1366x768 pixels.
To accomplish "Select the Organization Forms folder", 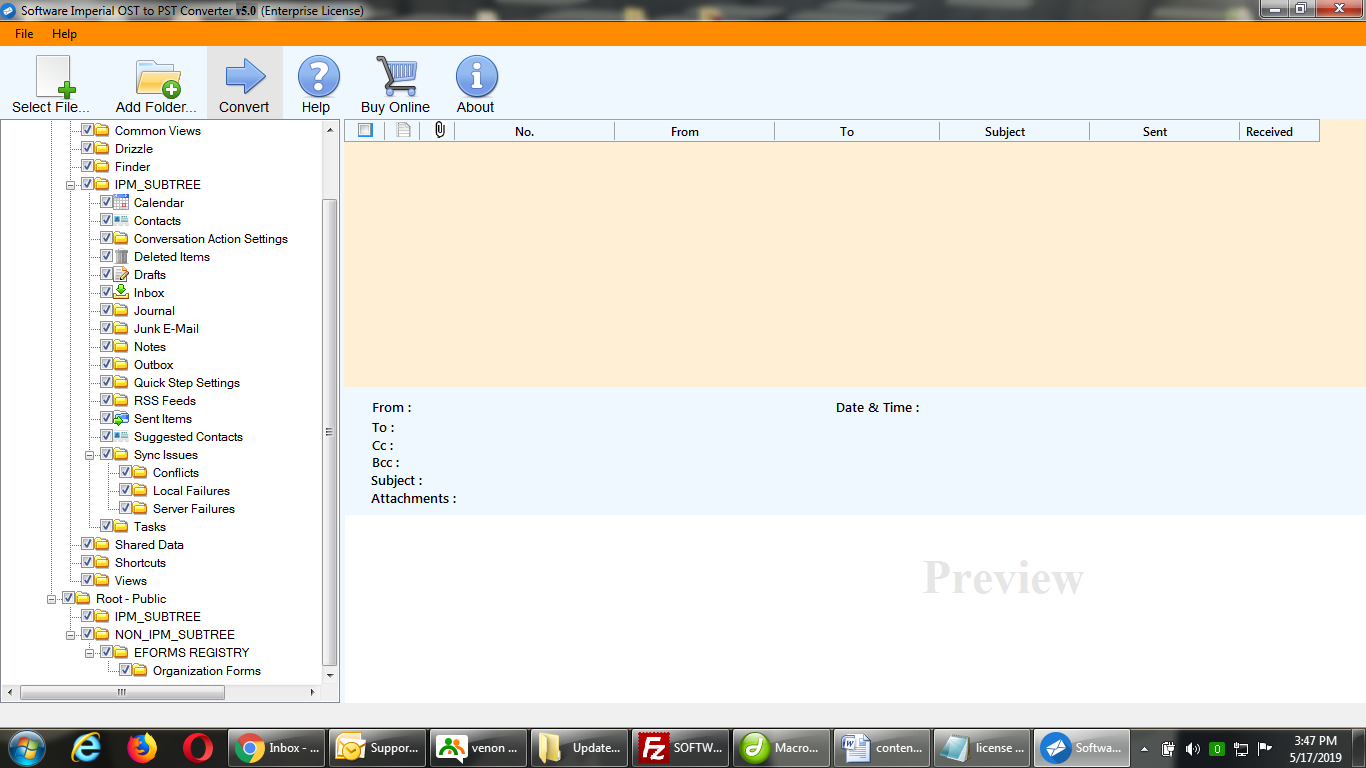I will 207,670.
